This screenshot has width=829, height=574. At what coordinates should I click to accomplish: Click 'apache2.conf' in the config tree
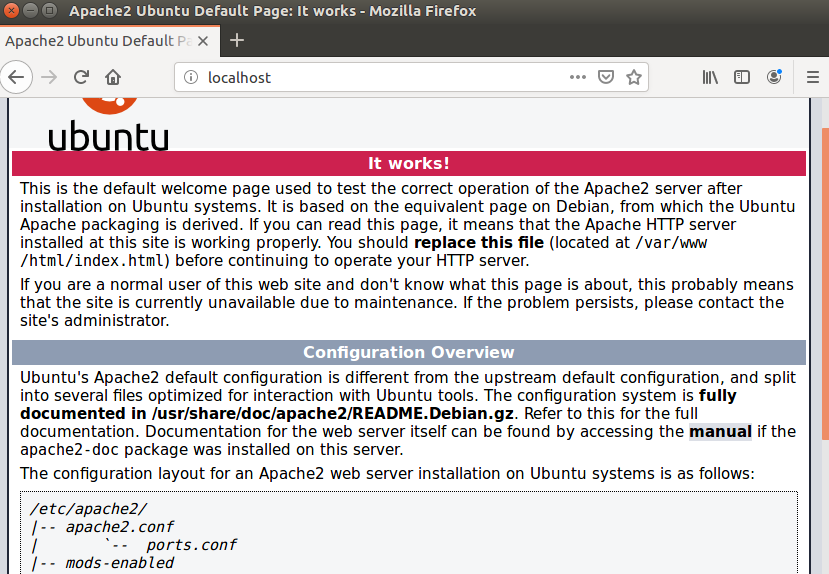pos(119,527)
